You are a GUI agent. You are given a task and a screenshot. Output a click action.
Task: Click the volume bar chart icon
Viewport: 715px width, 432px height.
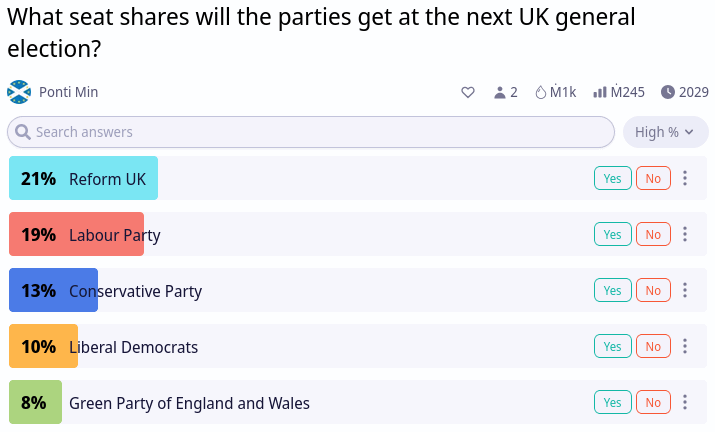pyautogui.click(x=600, y=92)
